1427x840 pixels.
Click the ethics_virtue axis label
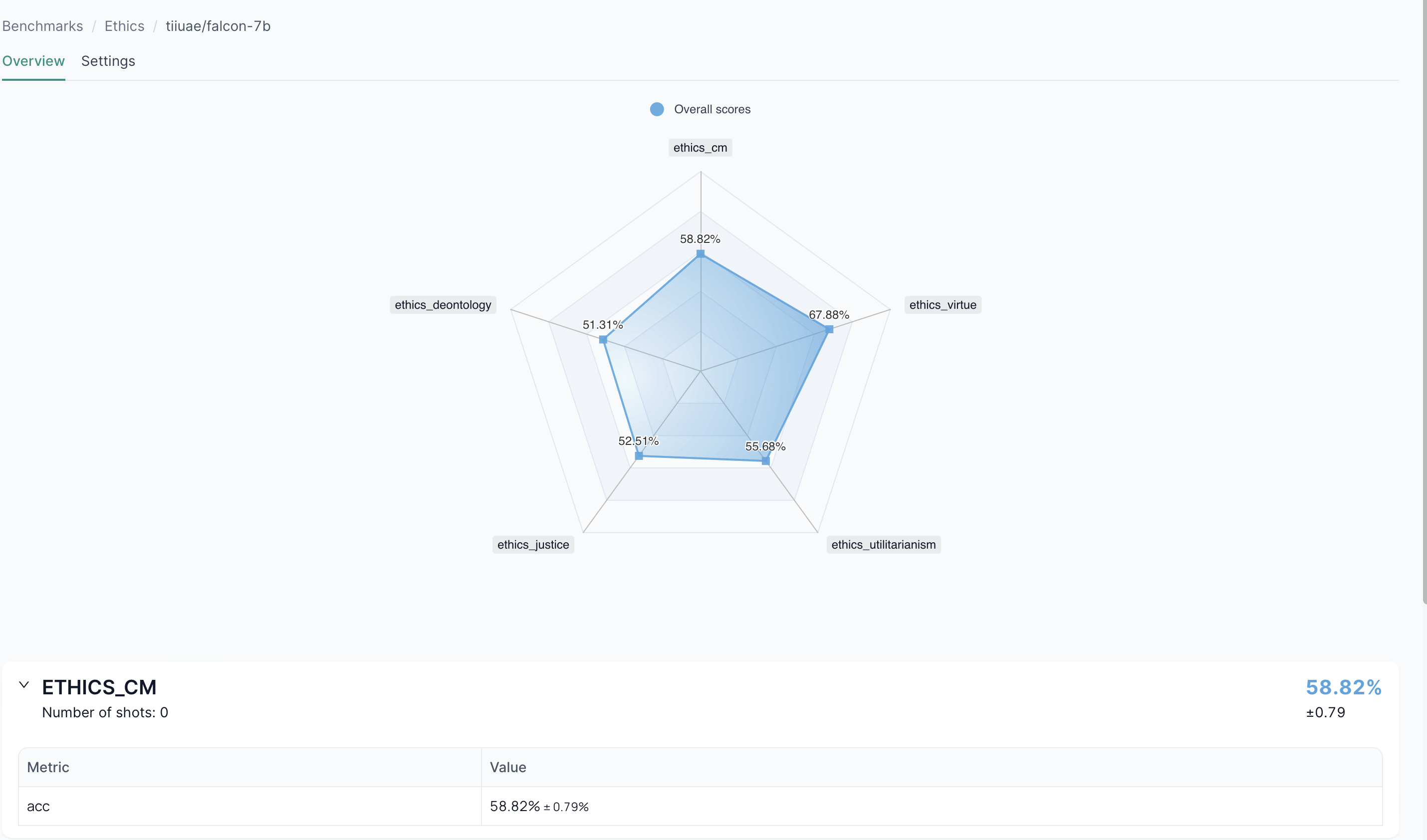(943, 305)
